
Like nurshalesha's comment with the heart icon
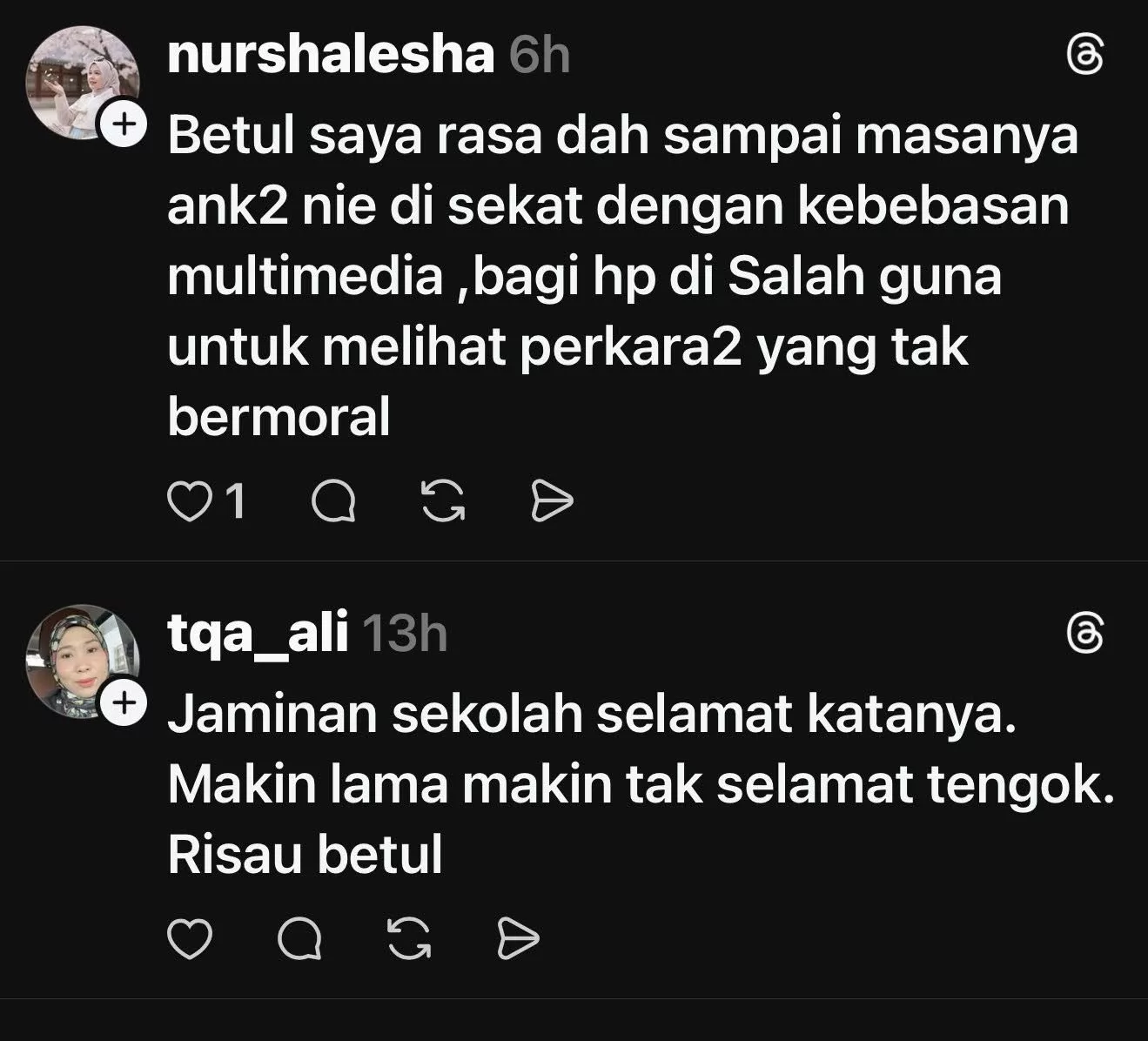(185, 502)
